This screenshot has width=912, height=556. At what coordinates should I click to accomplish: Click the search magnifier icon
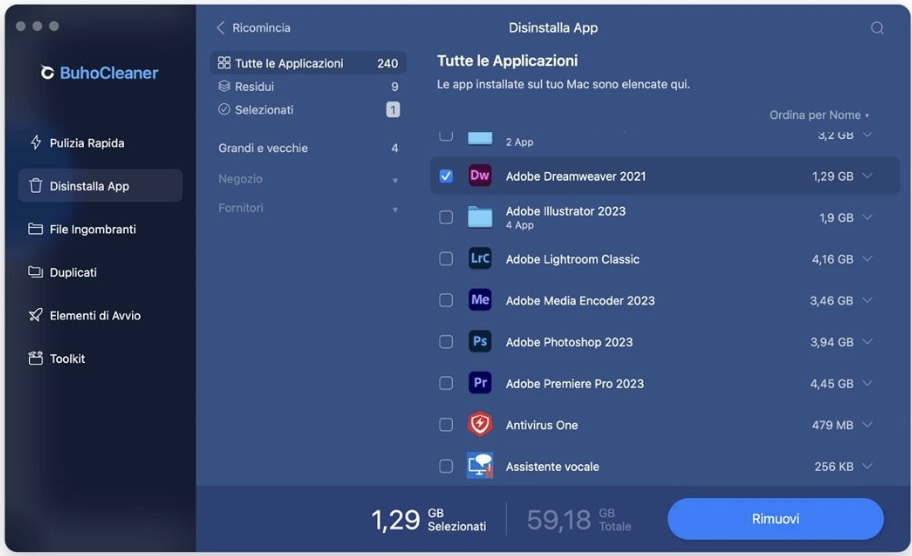[877, 28]
